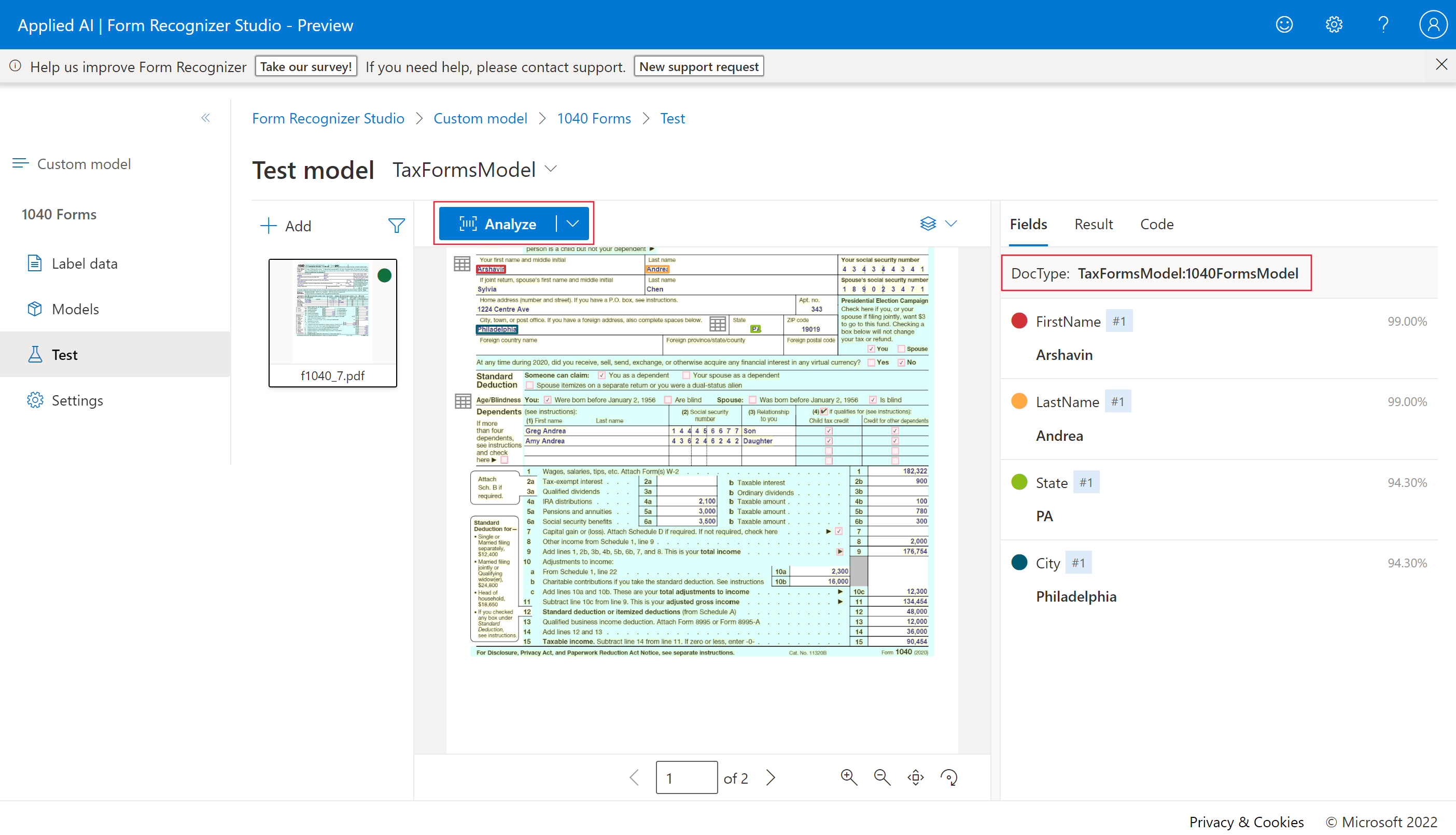The height and width of the screenshot is (835, 1456).
Task: Click the red FirstName color dot
Action: click(1019, 321)
